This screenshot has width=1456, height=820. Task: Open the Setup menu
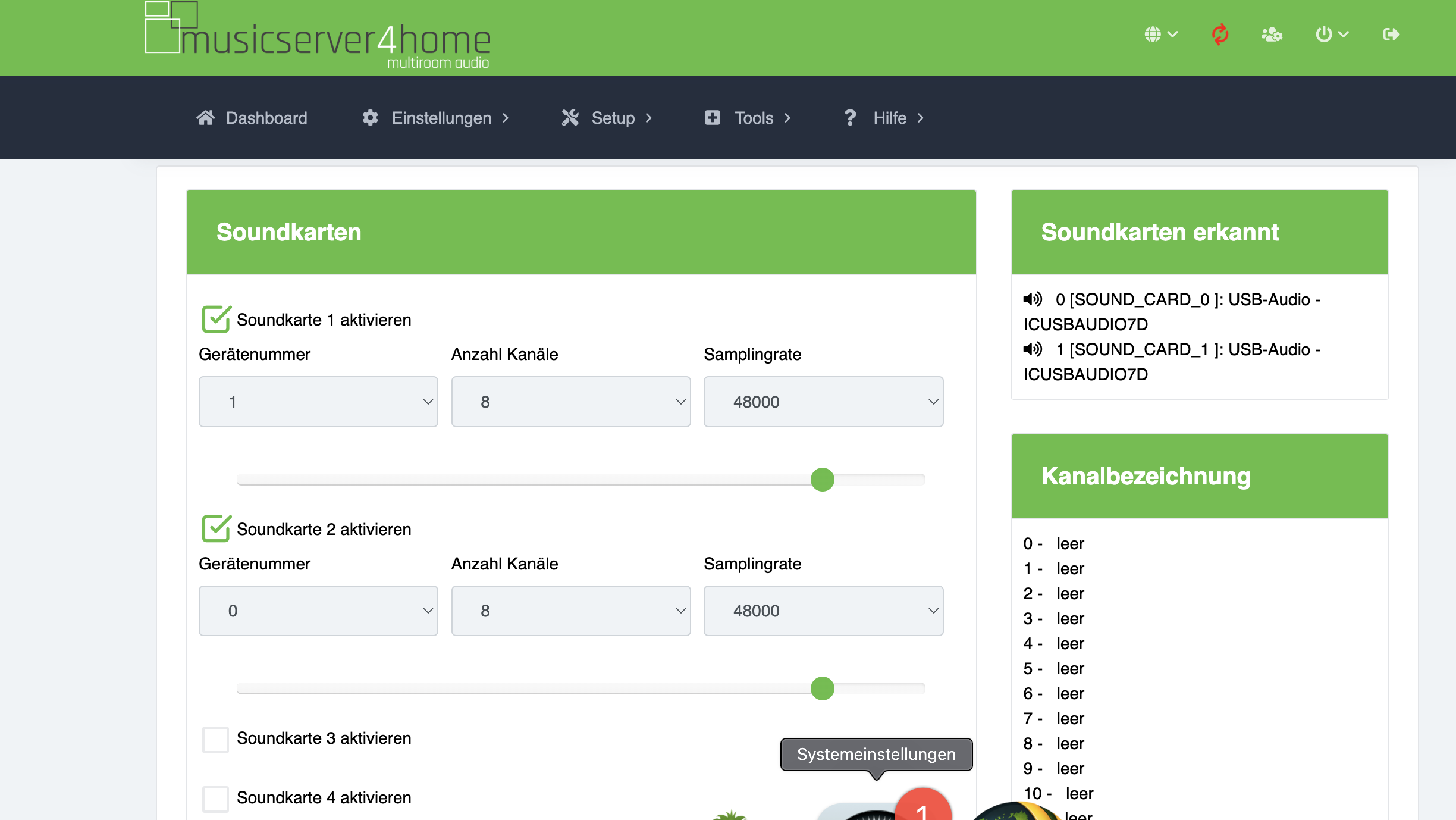pos(613,118)
